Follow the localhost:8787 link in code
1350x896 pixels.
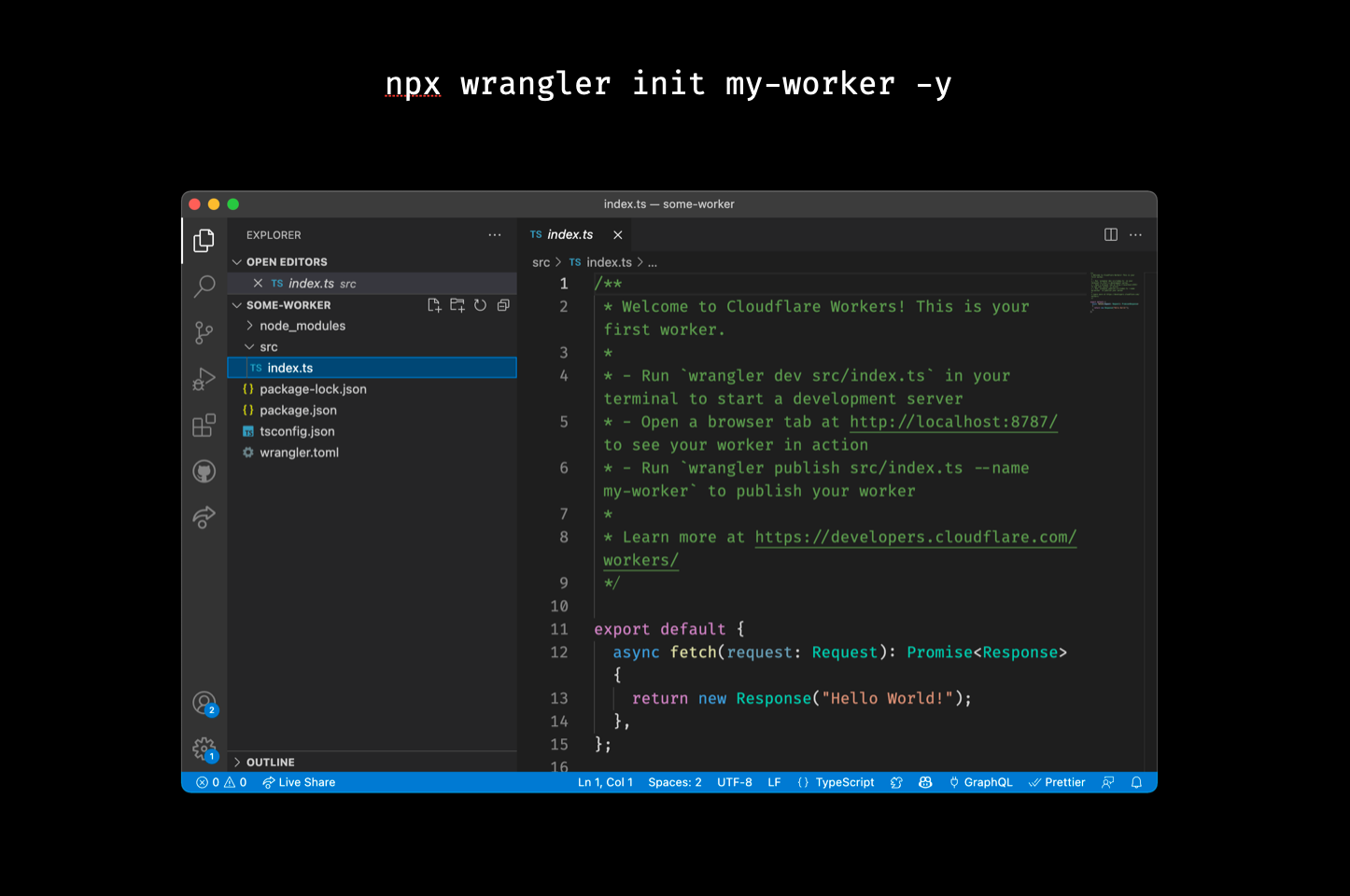(x=953, y=422)
